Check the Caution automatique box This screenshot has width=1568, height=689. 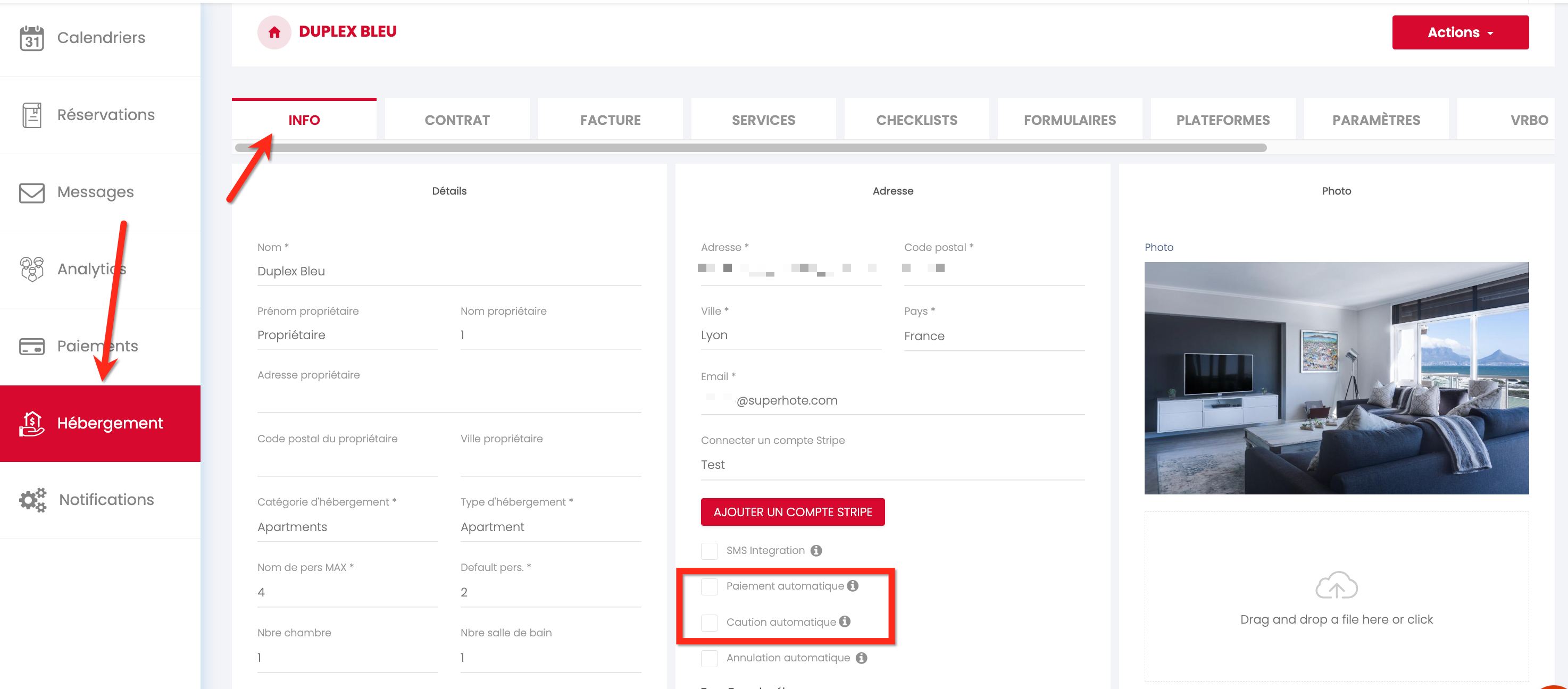pos(709,622)
